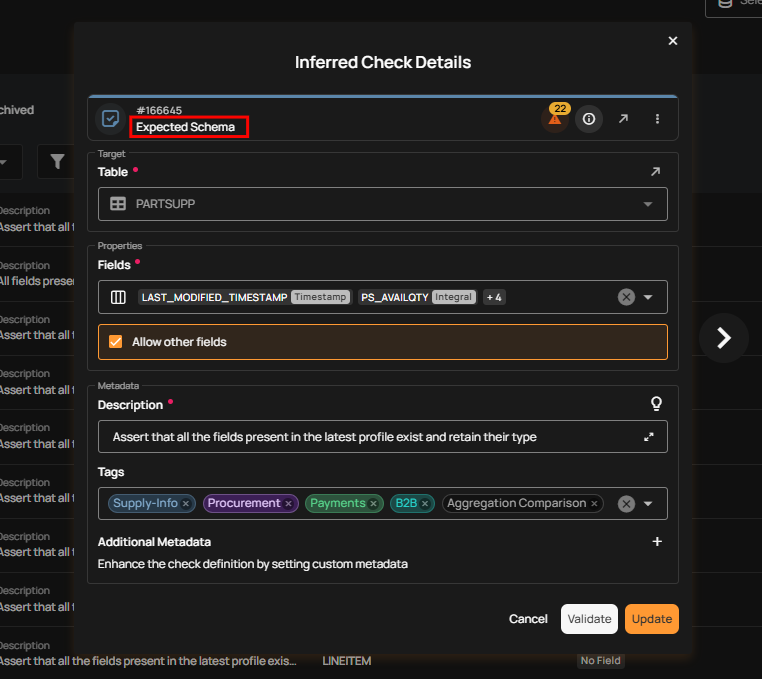The width and height of the screenshot is (762, 679).
Task: Expand the Tags dropdown arrow
Action: coord(648,504)
